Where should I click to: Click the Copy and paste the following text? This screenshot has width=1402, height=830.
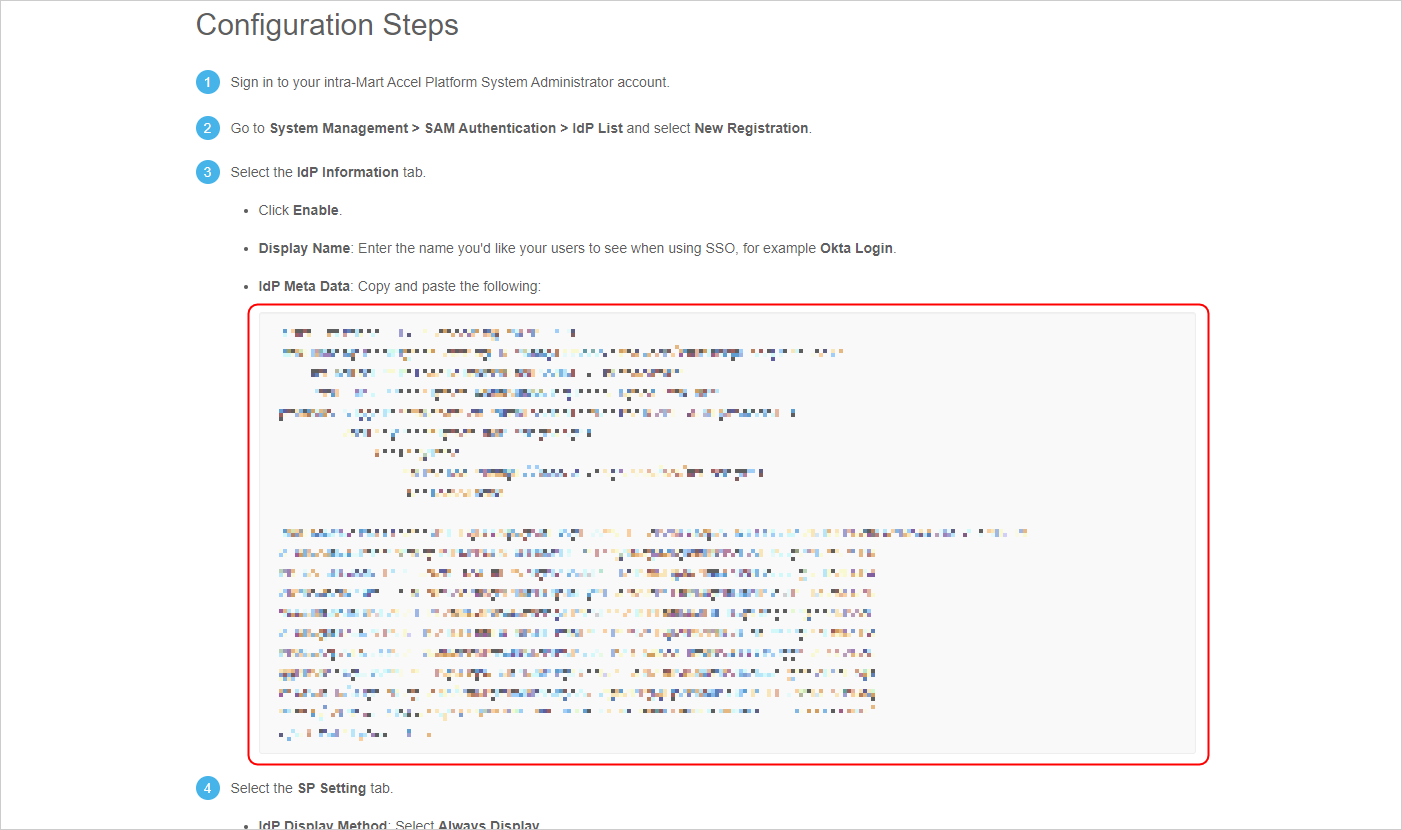[449, 286]
